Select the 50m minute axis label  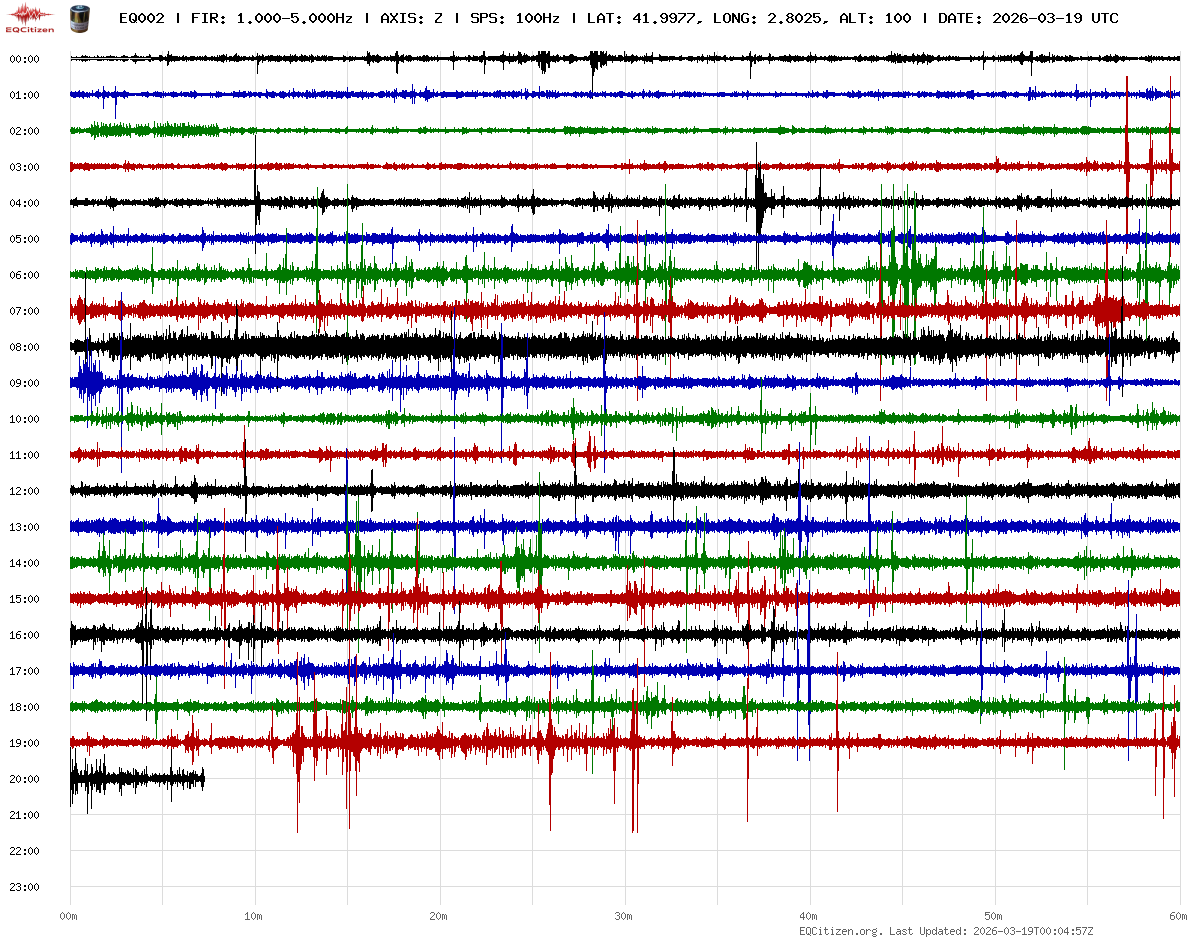click(994, 916)
